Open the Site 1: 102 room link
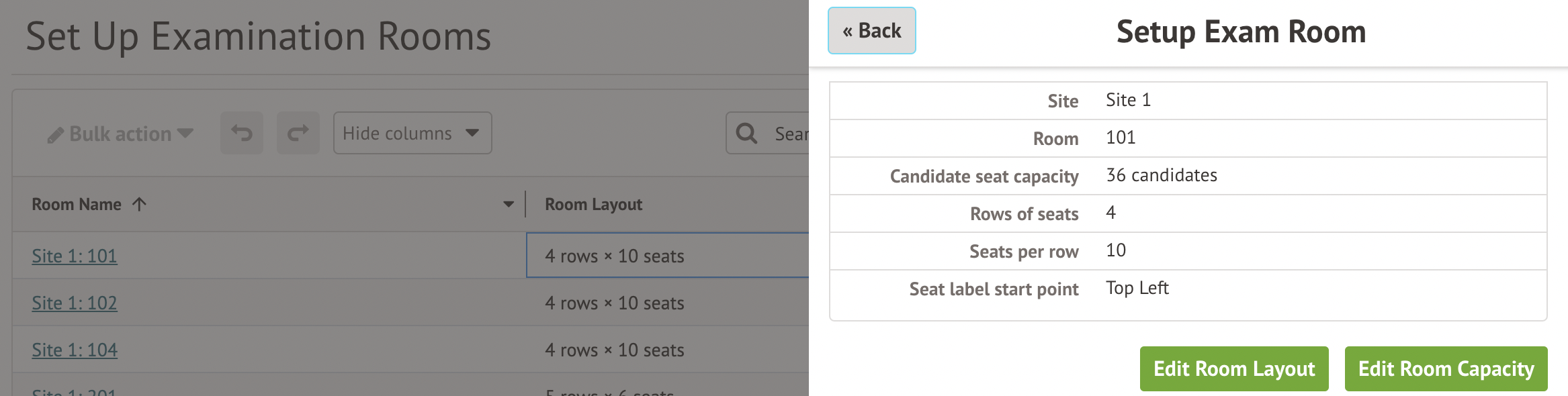Screen dimensions: 1568x396 point(75,303)
